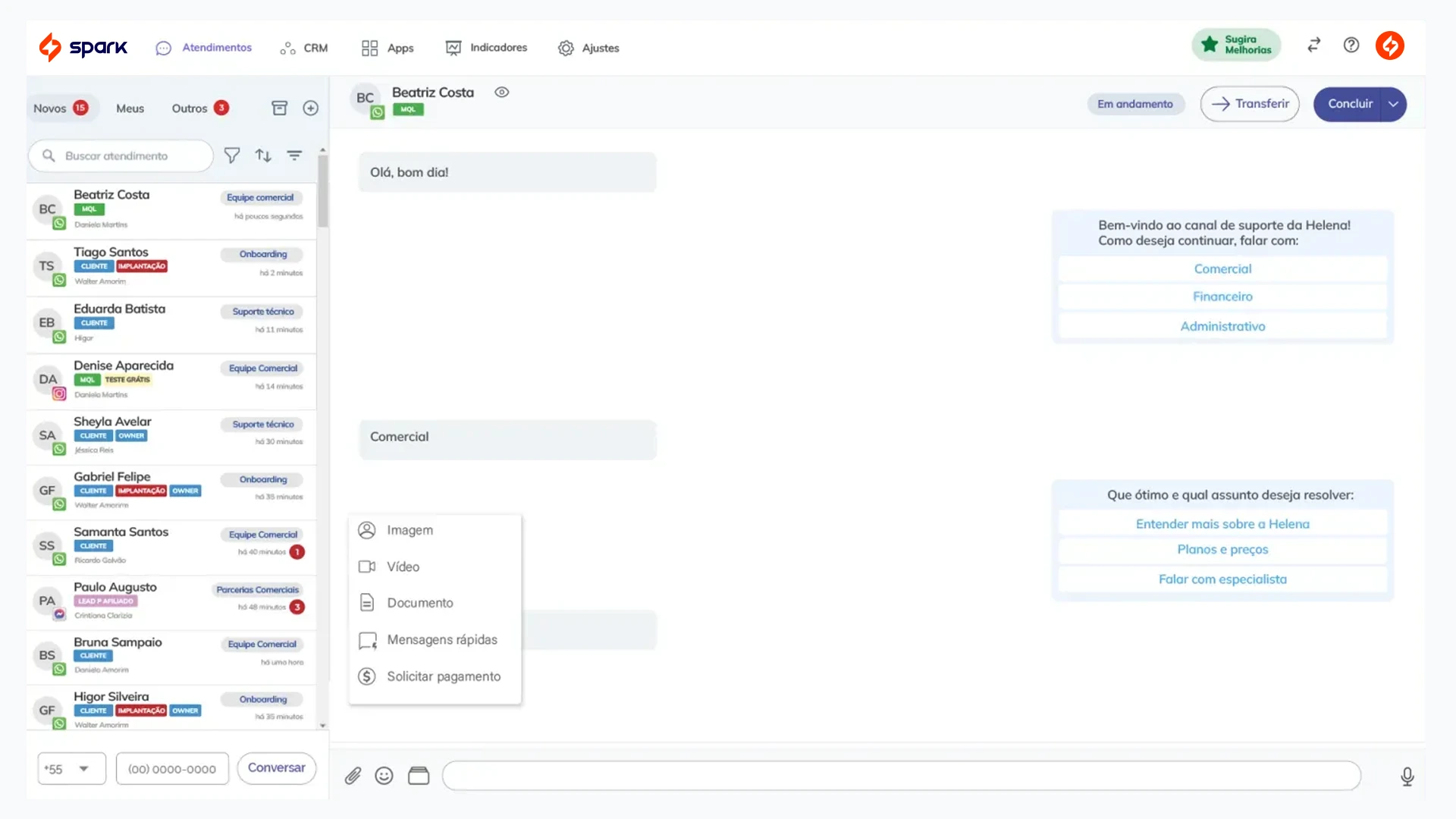
Task: Open the +55 country code selector
Action: [71, 768]
